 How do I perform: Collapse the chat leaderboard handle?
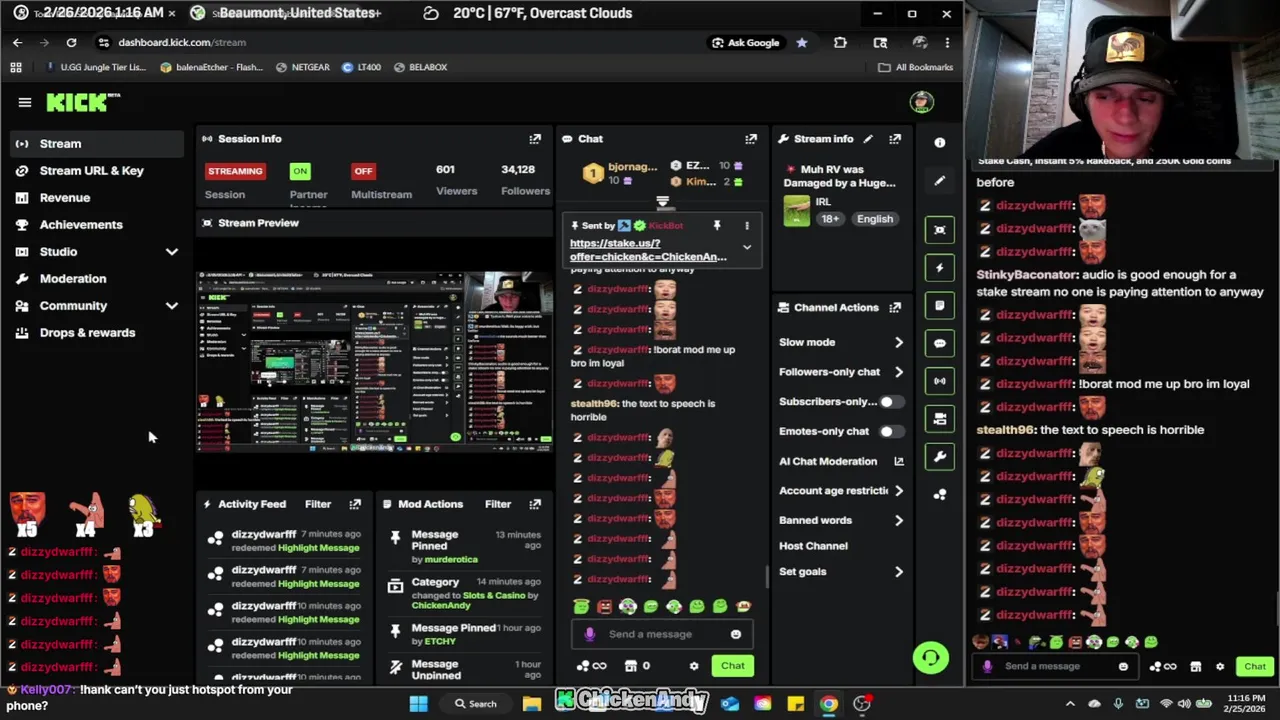click(662, 203)
